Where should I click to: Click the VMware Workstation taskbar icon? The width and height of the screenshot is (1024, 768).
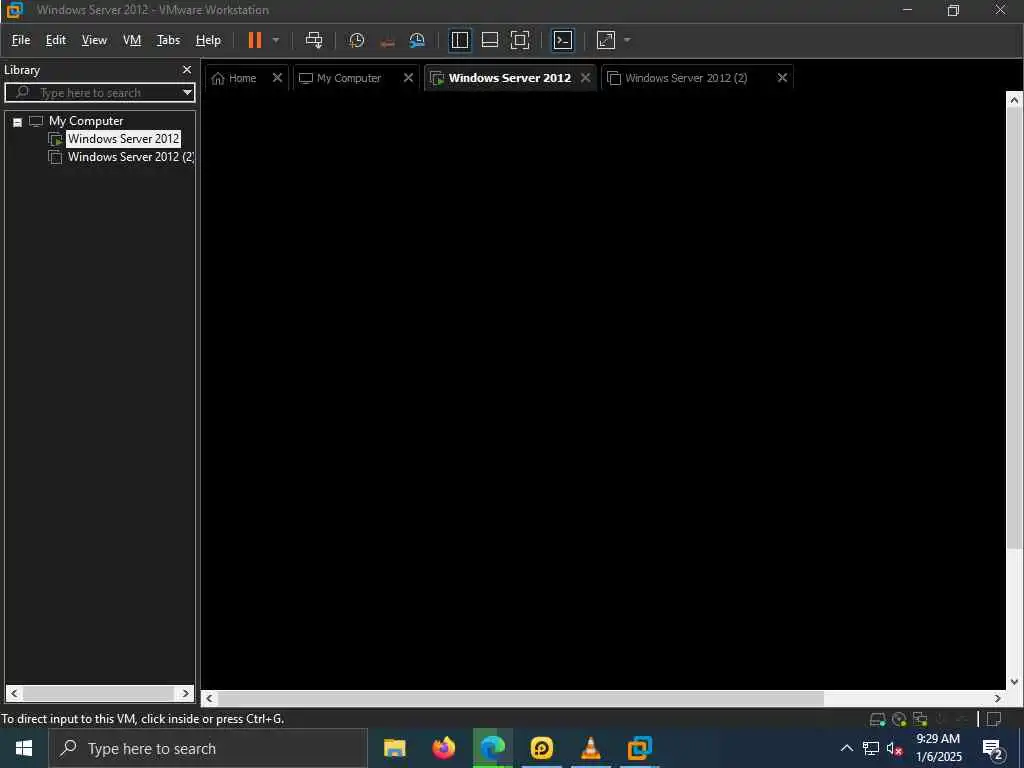pyautogui.click(x=639, y=748)
